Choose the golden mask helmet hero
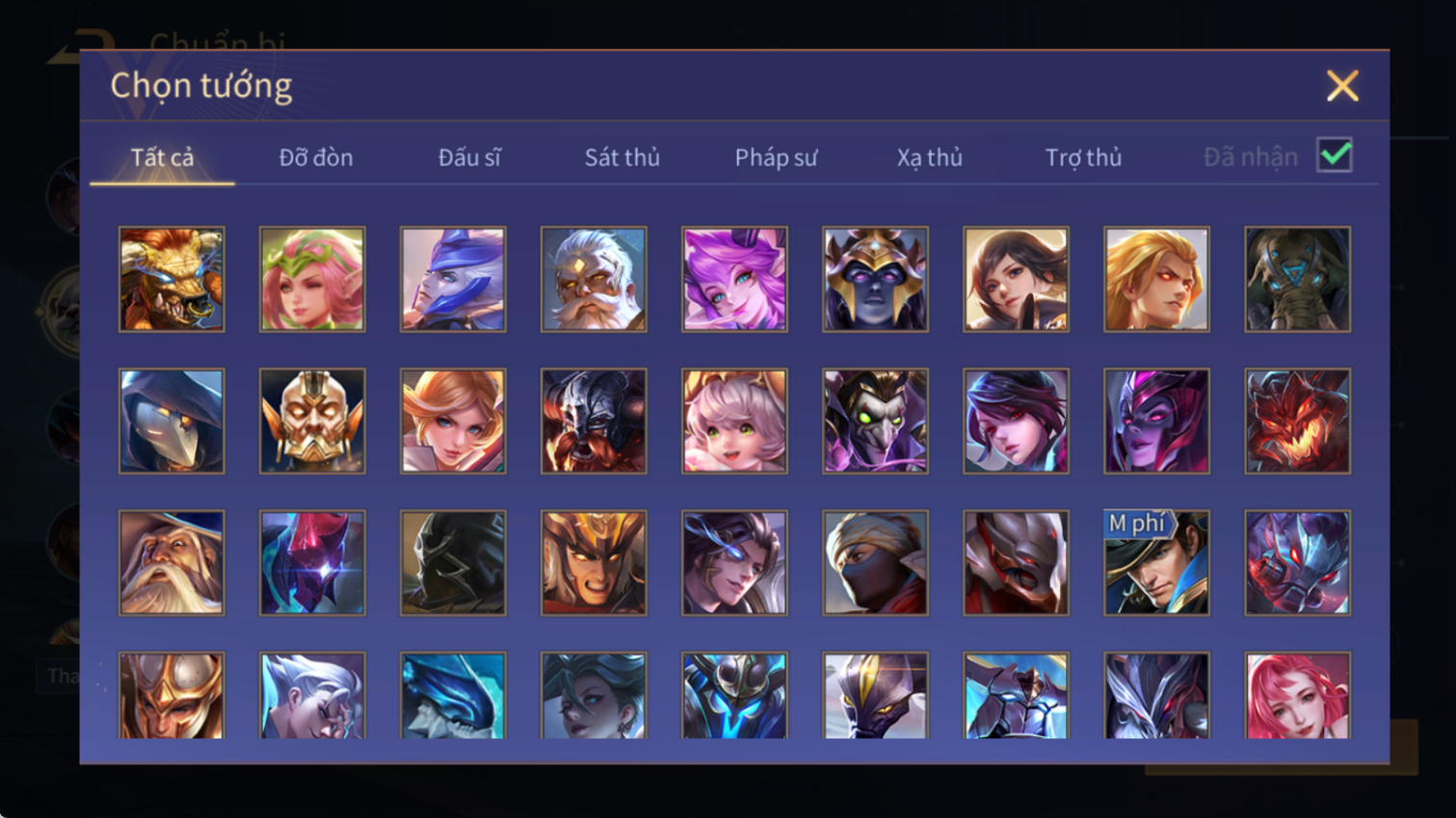Viewport: 1456px width, 818px height. pos(312,421)
